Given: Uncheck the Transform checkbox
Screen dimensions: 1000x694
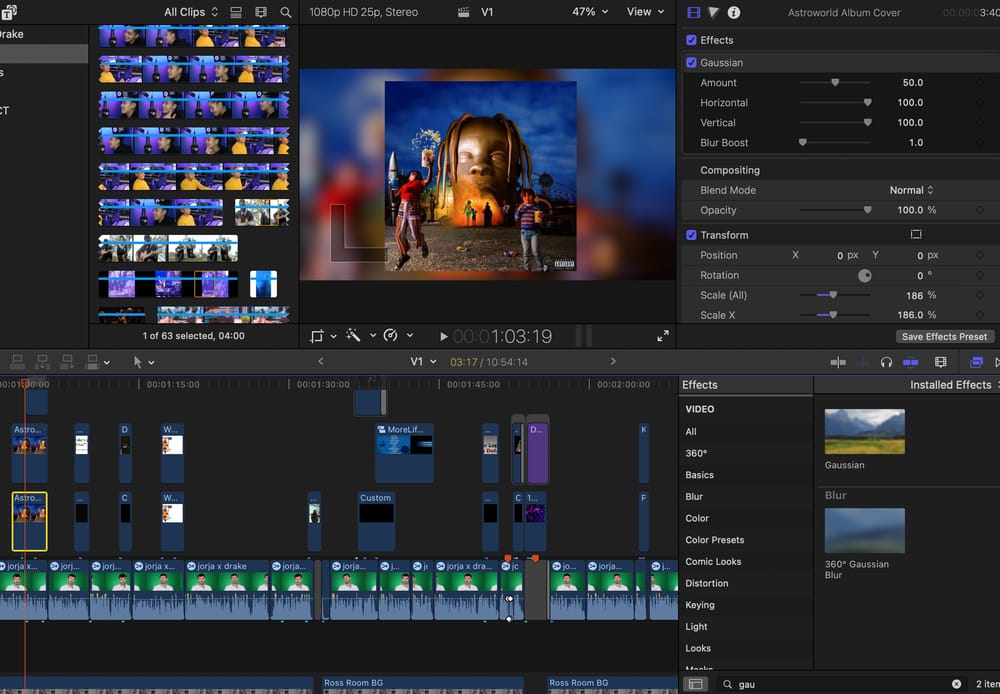Looking at the screenshot, I should pyautogui.click(x=691, y=235).
